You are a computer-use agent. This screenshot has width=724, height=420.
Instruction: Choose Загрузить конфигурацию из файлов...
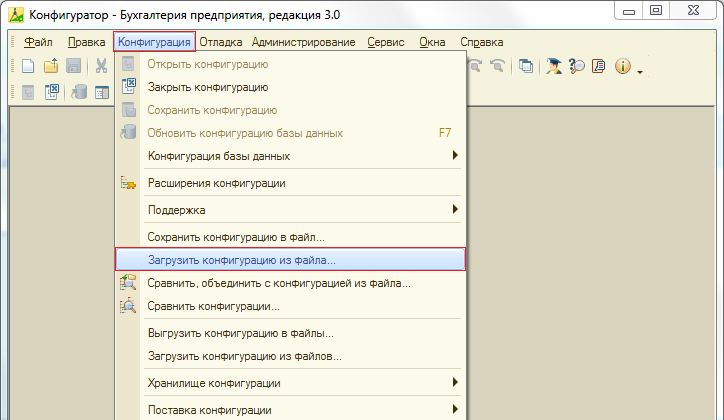pyautogui.click(x=290, y=356)
